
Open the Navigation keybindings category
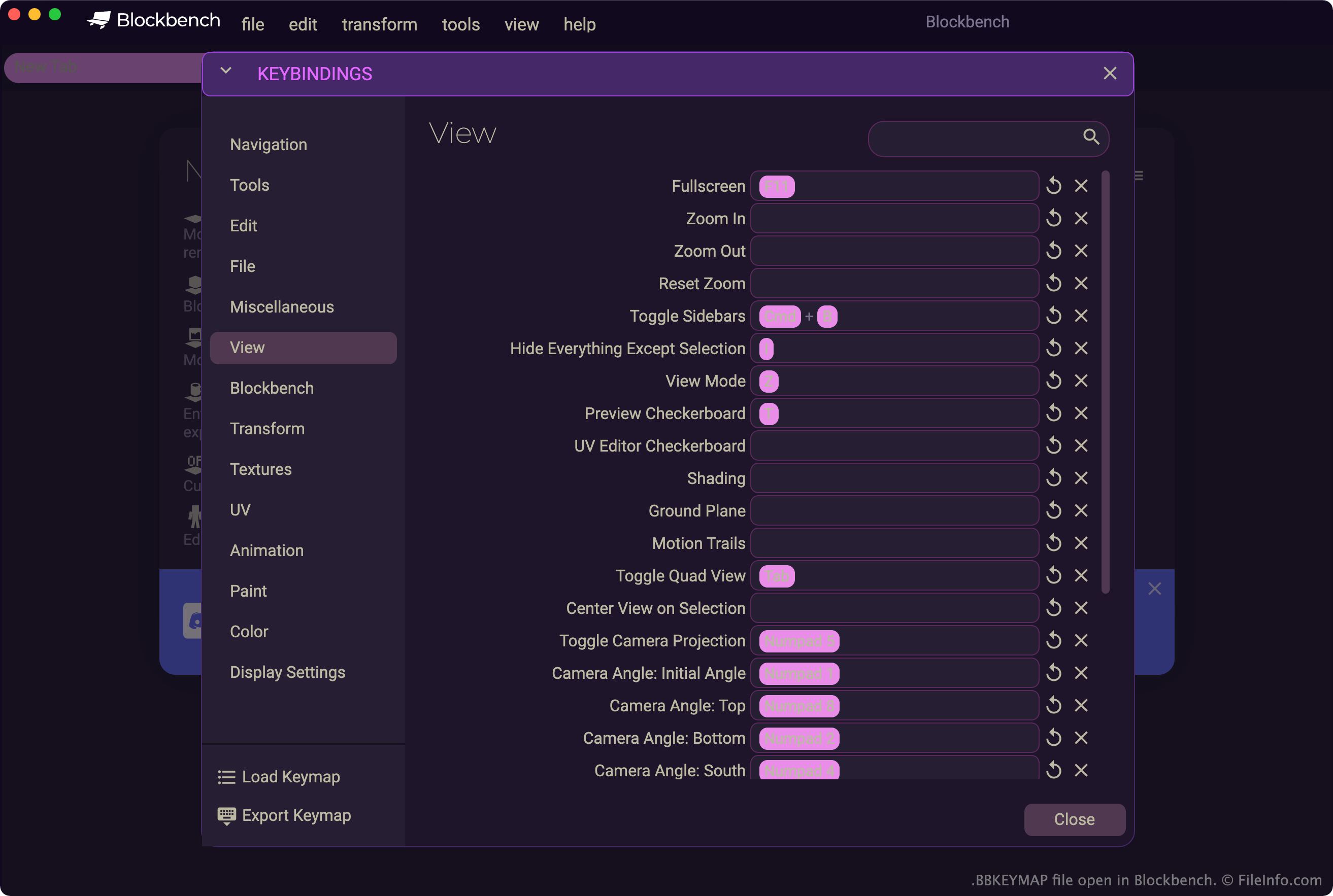268,145
